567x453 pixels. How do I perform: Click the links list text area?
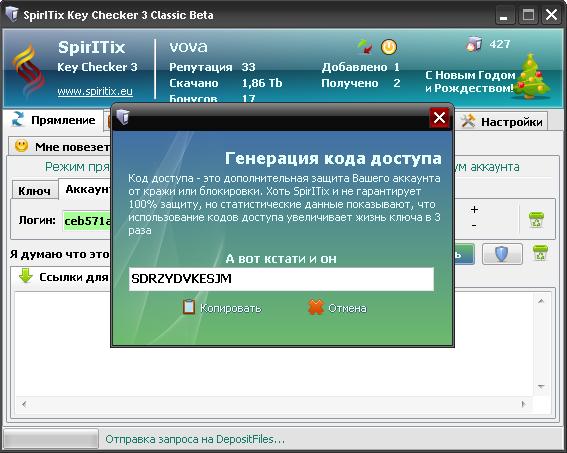click(274, 344)
